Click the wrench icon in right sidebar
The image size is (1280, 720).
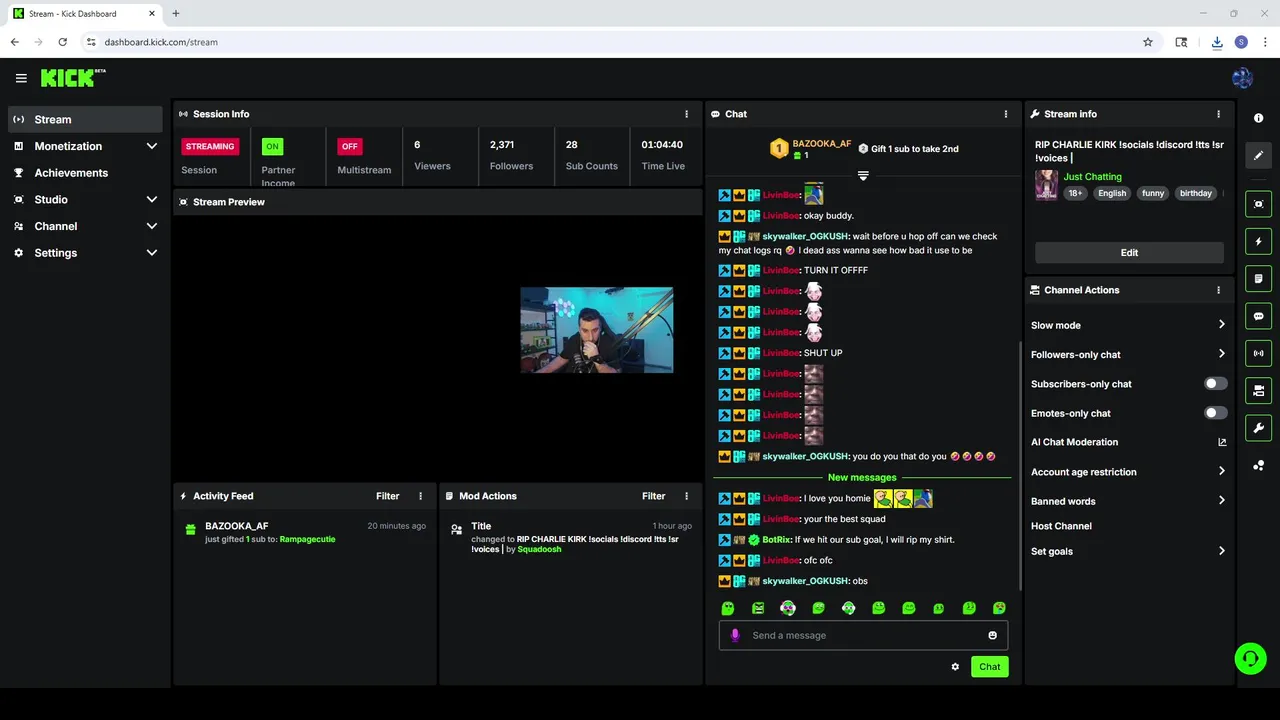point(1258,428)
